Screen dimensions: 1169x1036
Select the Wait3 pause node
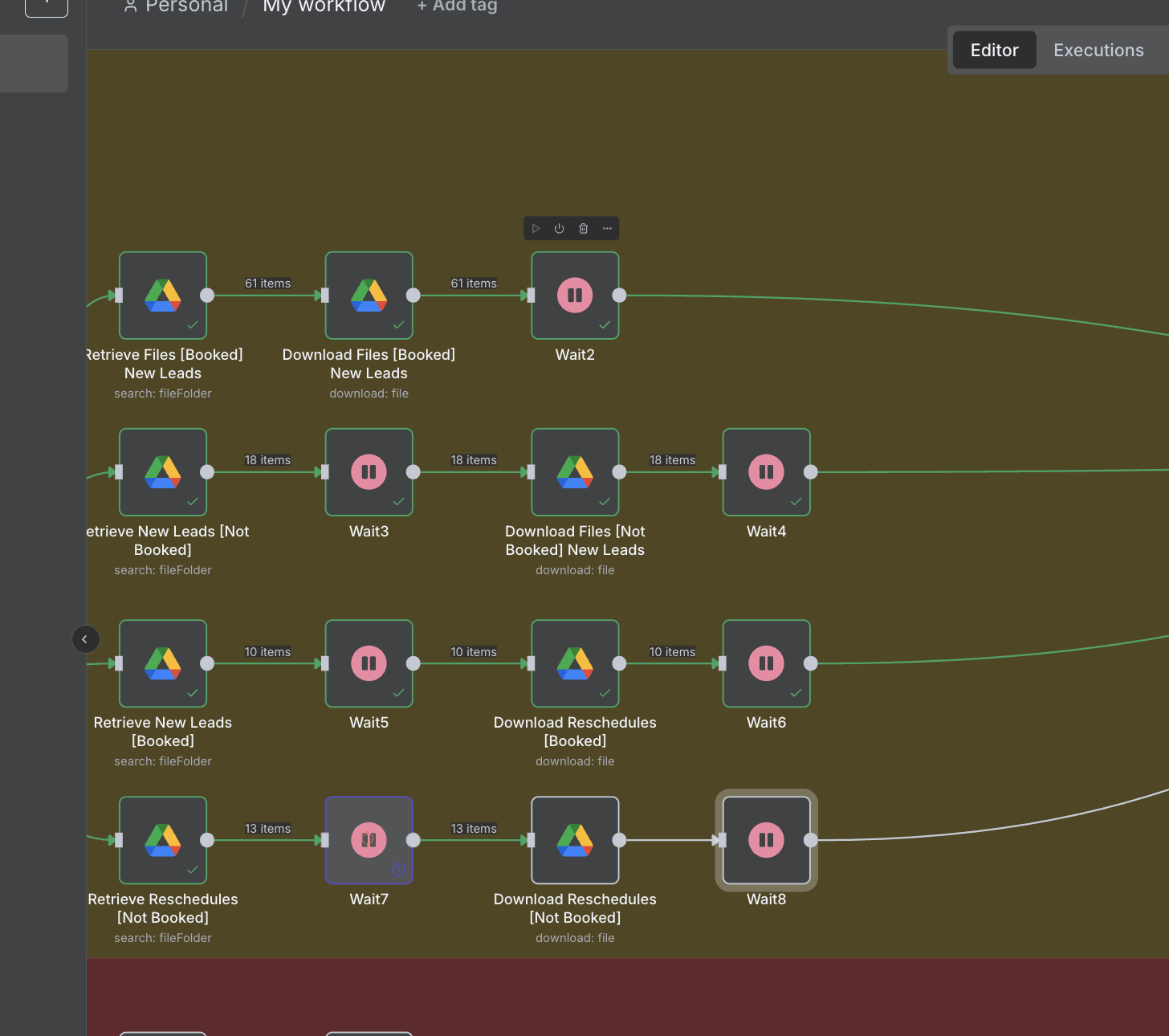click(369, 472)
